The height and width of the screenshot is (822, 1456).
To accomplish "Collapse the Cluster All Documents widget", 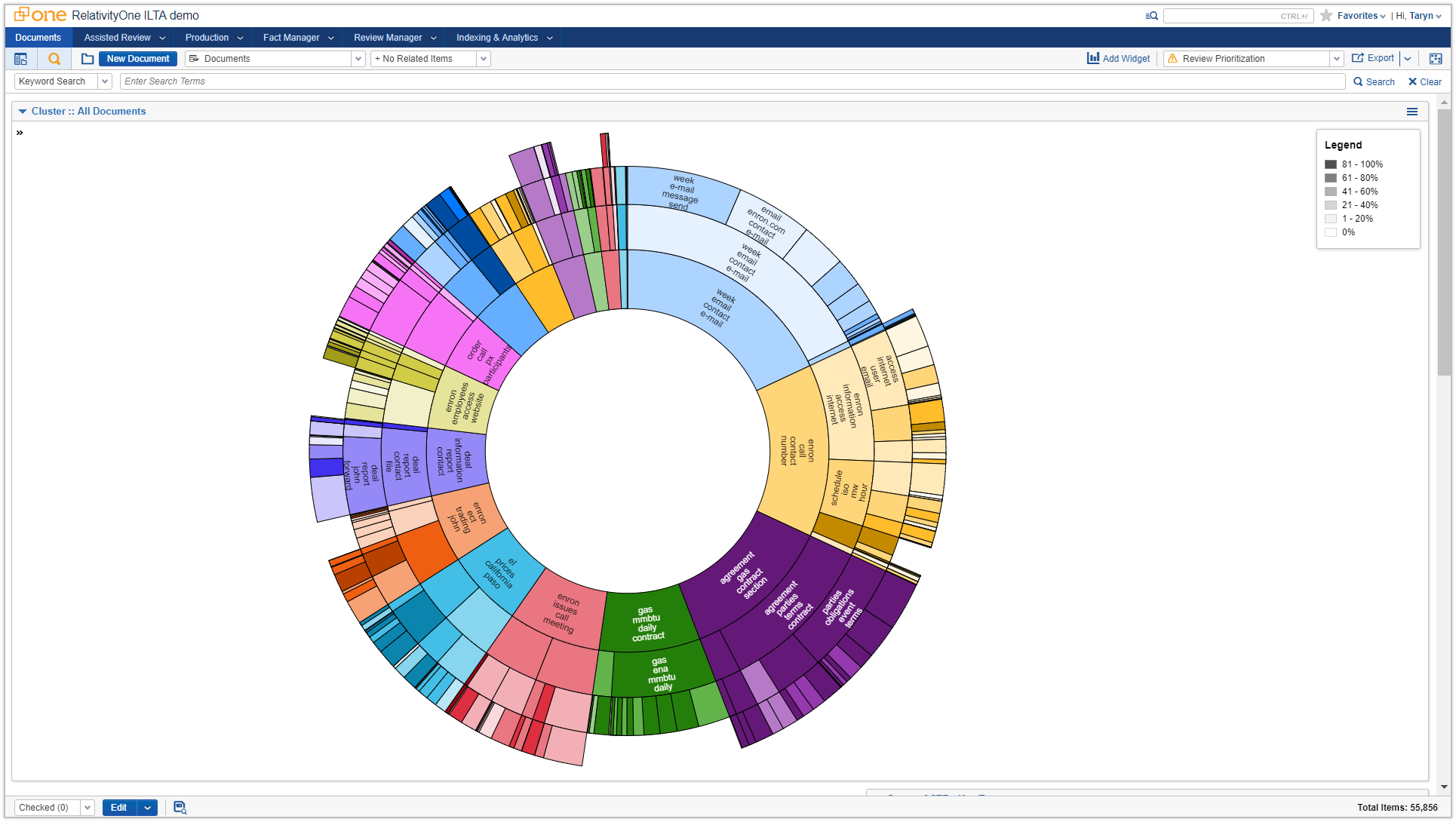I will pos(21,111).
